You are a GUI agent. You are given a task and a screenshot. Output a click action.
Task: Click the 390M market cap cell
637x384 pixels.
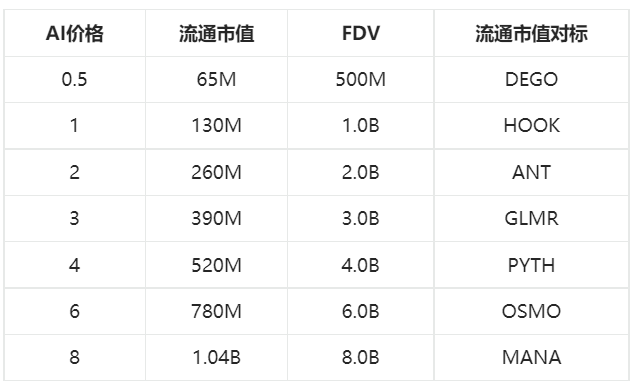pos(217,219)
